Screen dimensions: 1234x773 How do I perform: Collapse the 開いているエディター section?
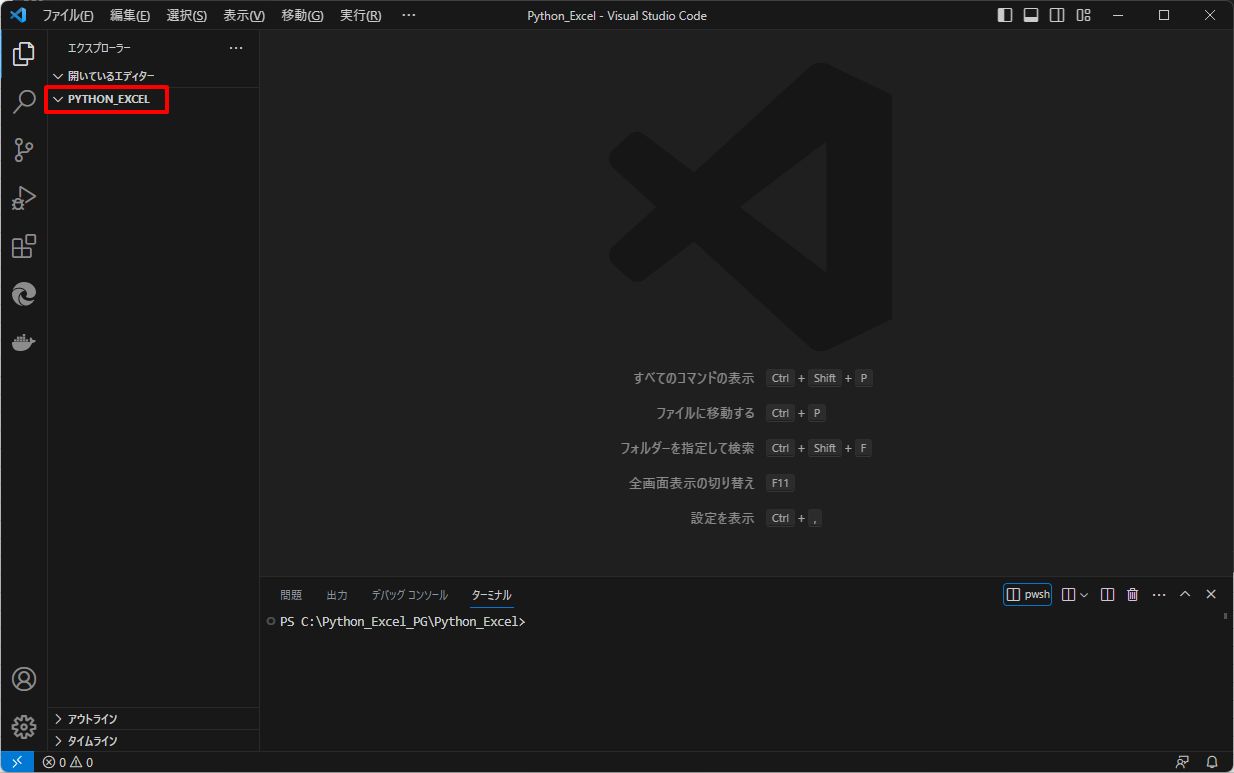pos(153,76)
